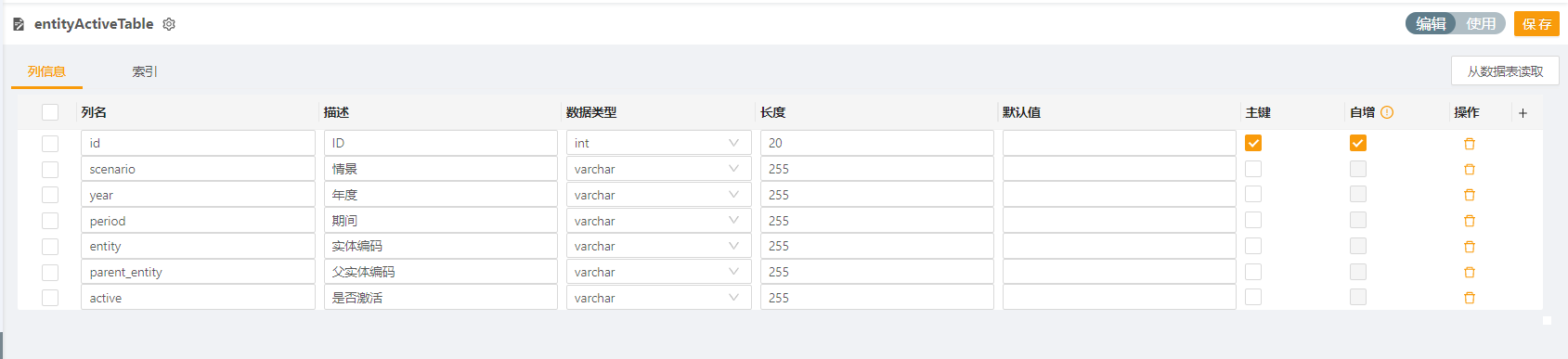Delete the id row with trash icon
1568x359 pixels.
pos(1469,144)
